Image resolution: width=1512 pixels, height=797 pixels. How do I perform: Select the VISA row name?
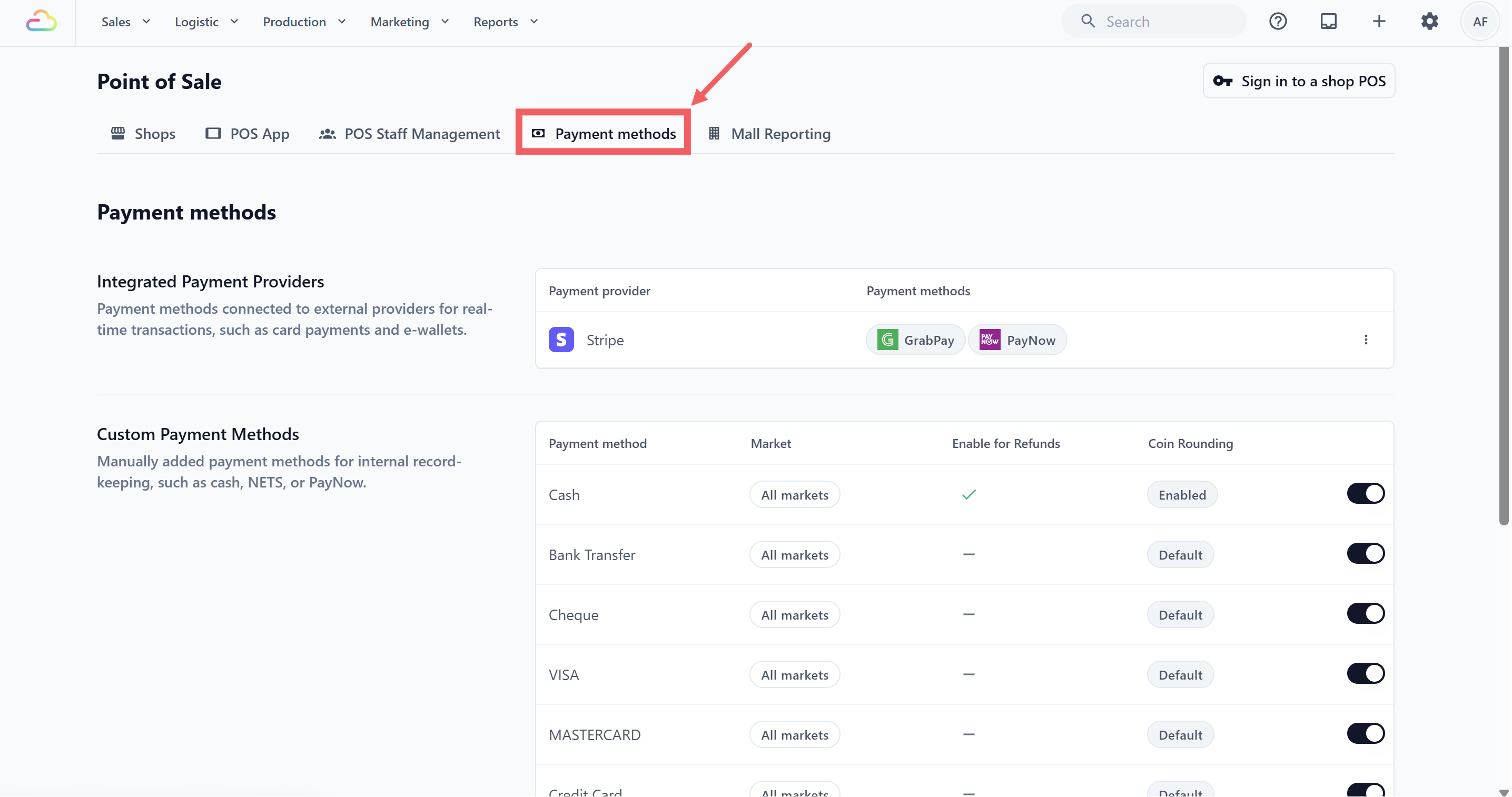564,675
